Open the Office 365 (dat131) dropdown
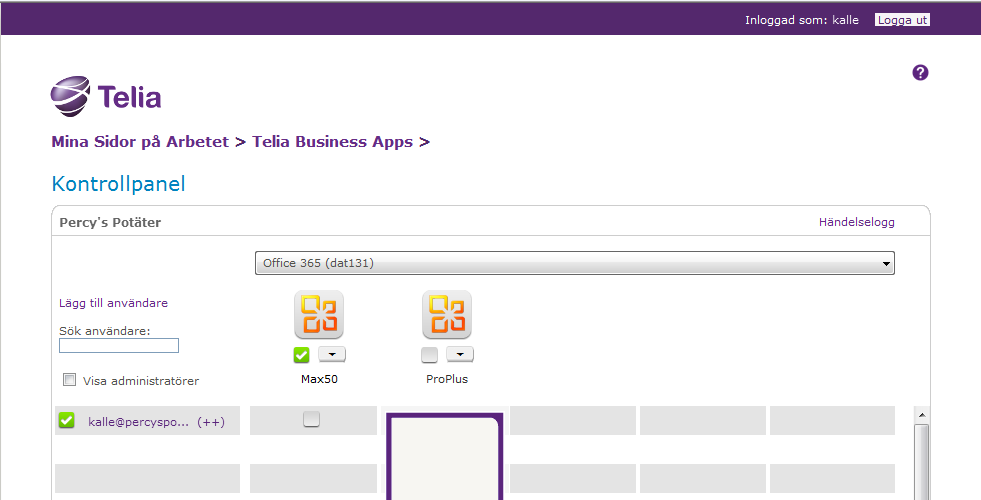Screen dimensions: 981x500 [x=574, y=263]
